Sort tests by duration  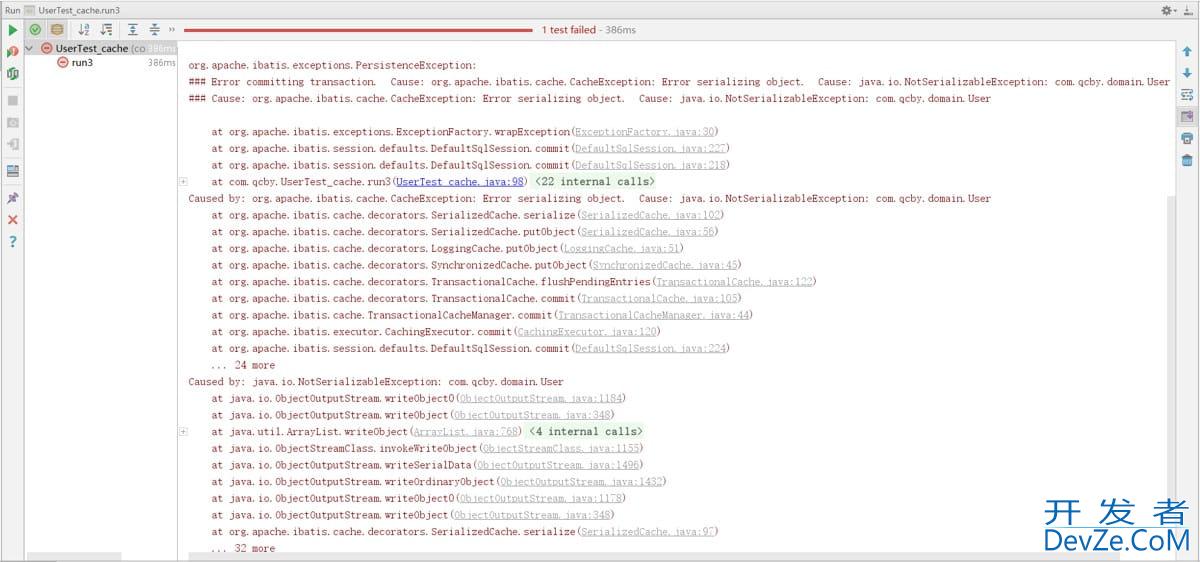coord(106,30)
